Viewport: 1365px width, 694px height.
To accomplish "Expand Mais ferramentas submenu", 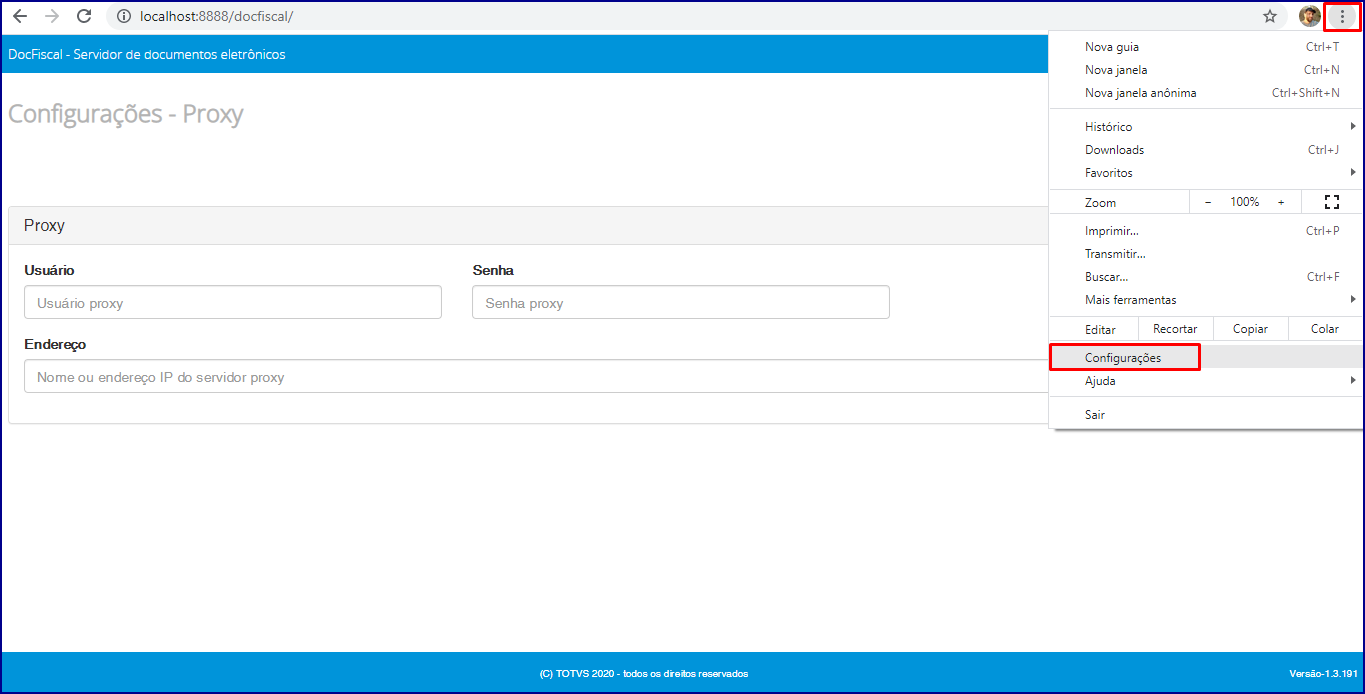I will [1206, 300].
